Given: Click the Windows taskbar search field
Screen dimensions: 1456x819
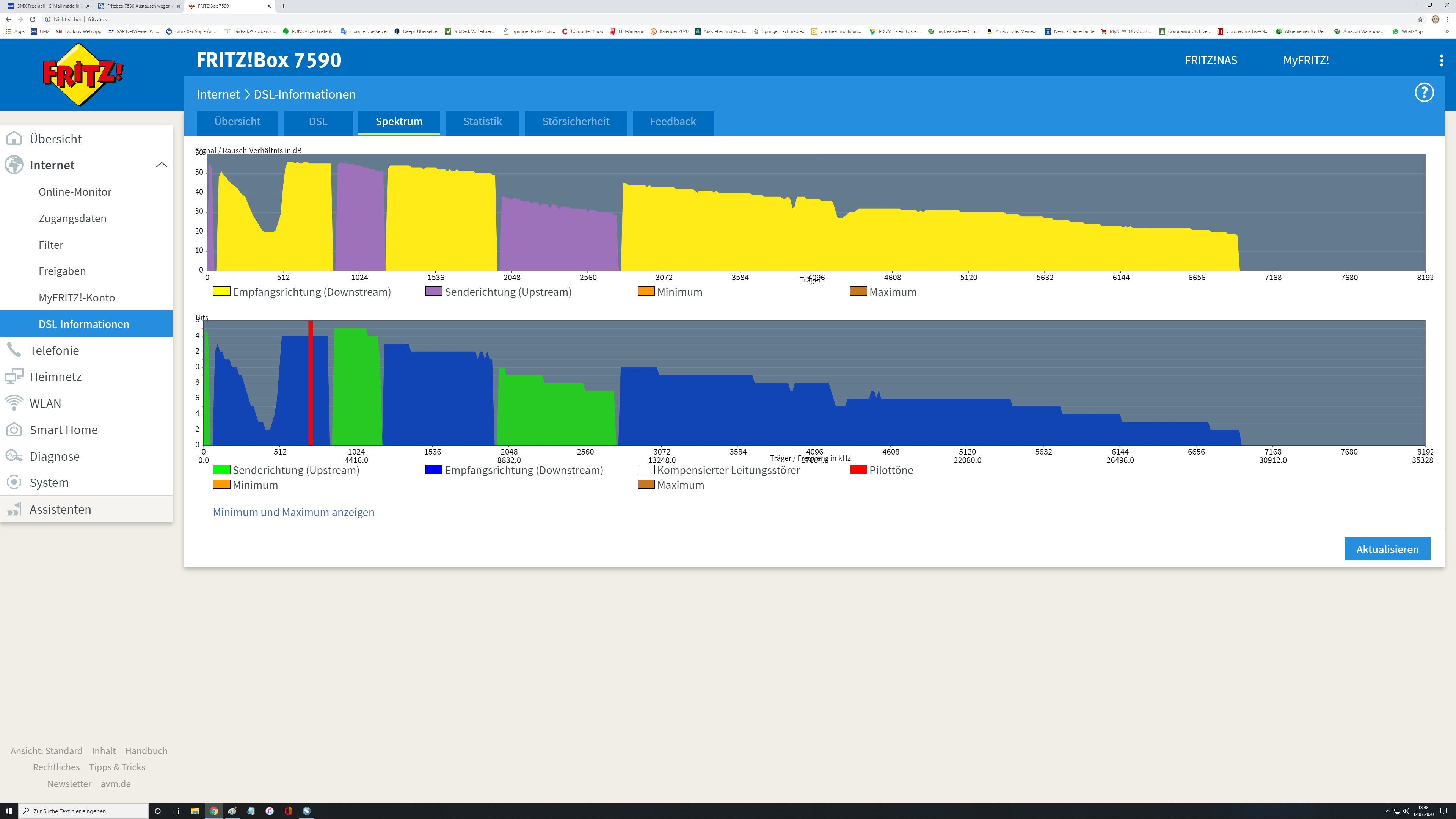Looking at the screenshot, I should 85,811.
